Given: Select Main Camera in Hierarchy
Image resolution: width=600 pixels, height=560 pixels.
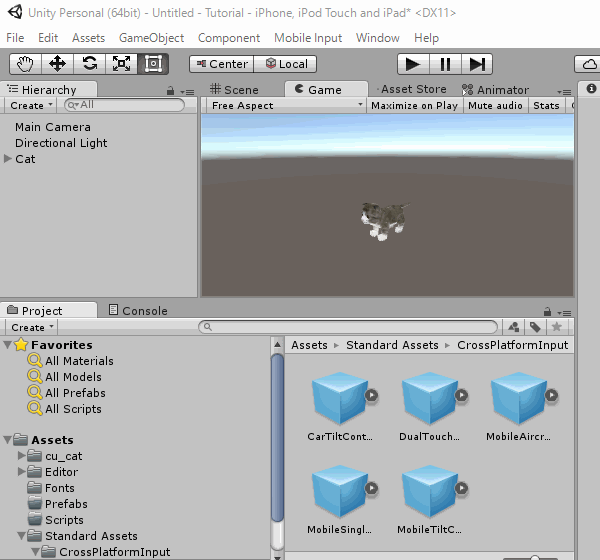Looking at the screenshot, I should pyautogui.click(x=53, y=127).
